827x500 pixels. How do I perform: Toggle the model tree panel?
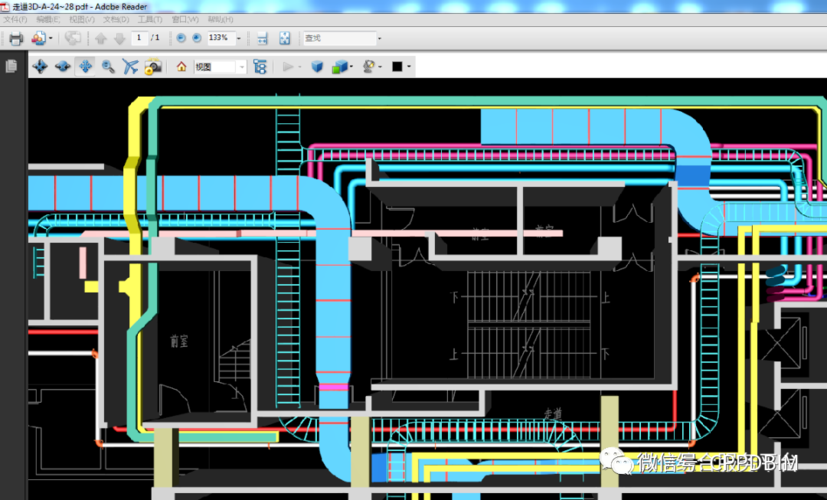pyautogui.click(x=260, y=67)
